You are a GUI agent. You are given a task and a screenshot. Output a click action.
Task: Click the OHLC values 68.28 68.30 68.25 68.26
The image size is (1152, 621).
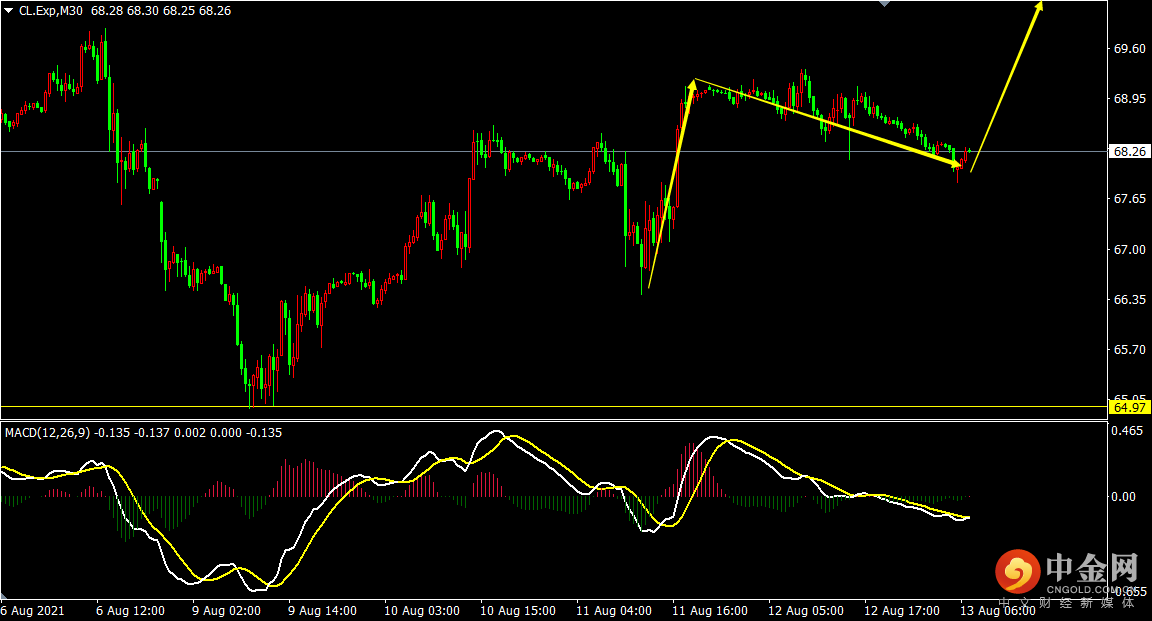(x=161, y=11)
